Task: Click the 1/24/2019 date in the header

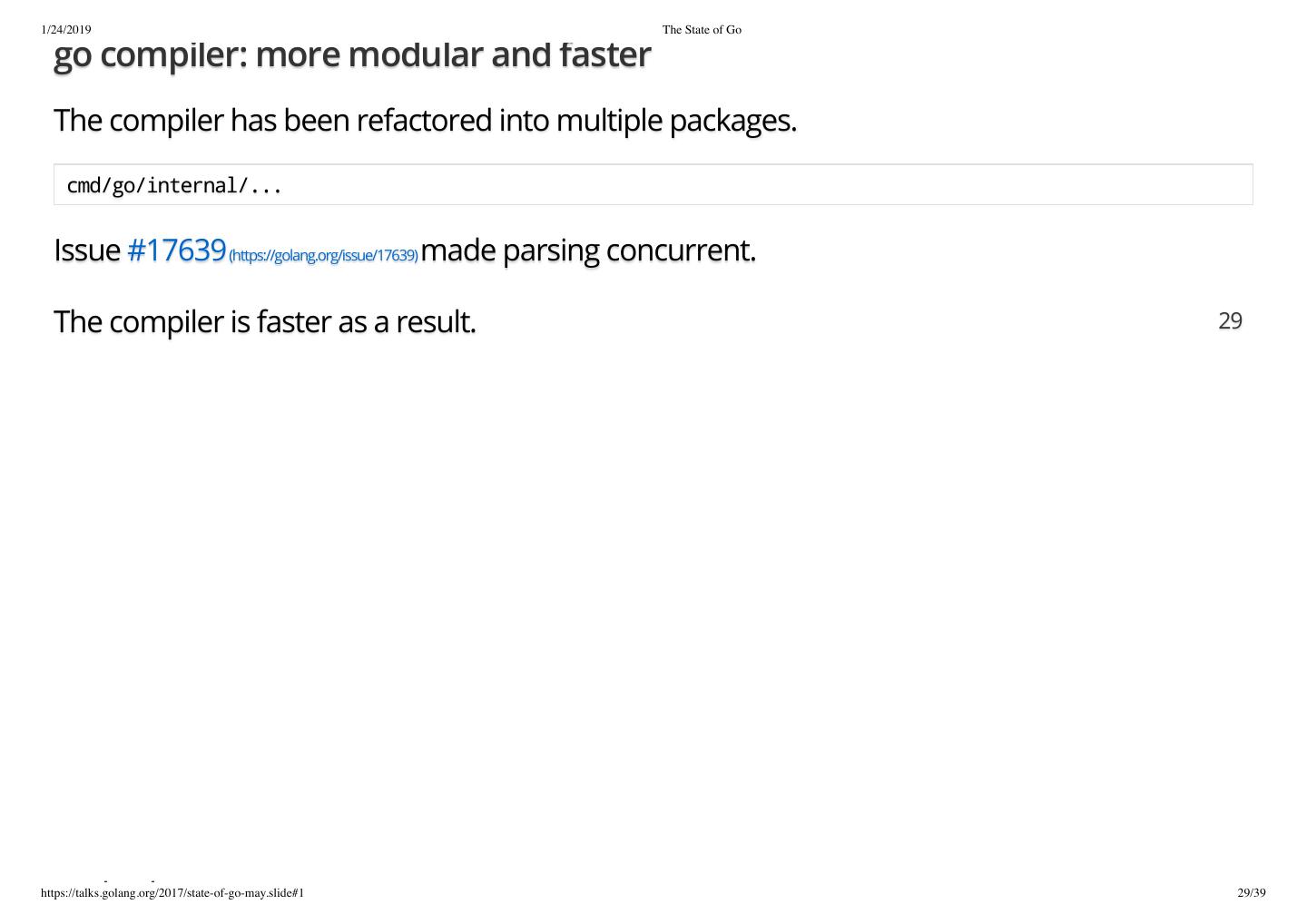Action: 66,30
